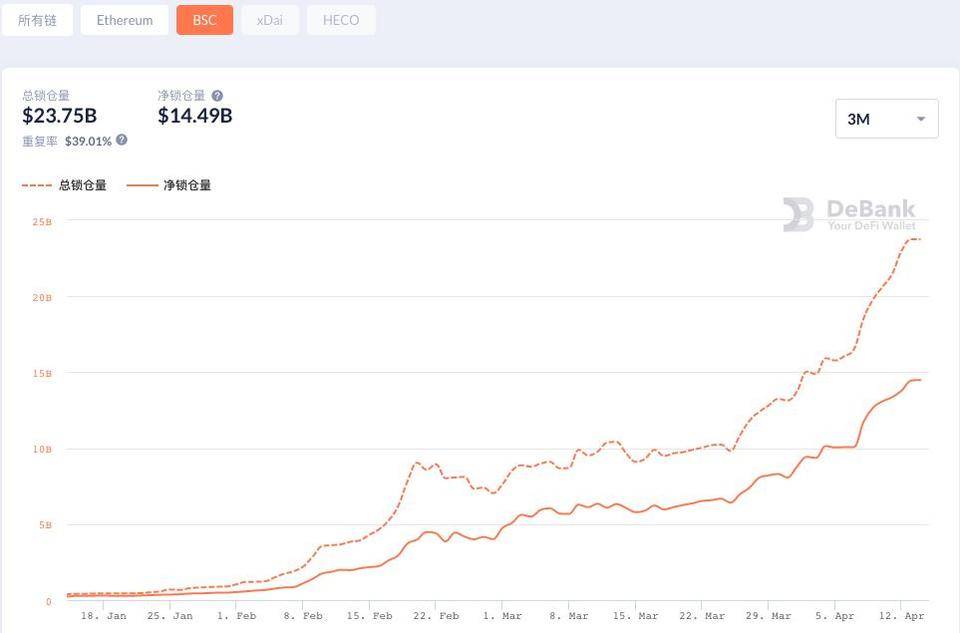
Task: Switch to the Ethereum tab
Action: pyautogui.click(x=125, y=20)
